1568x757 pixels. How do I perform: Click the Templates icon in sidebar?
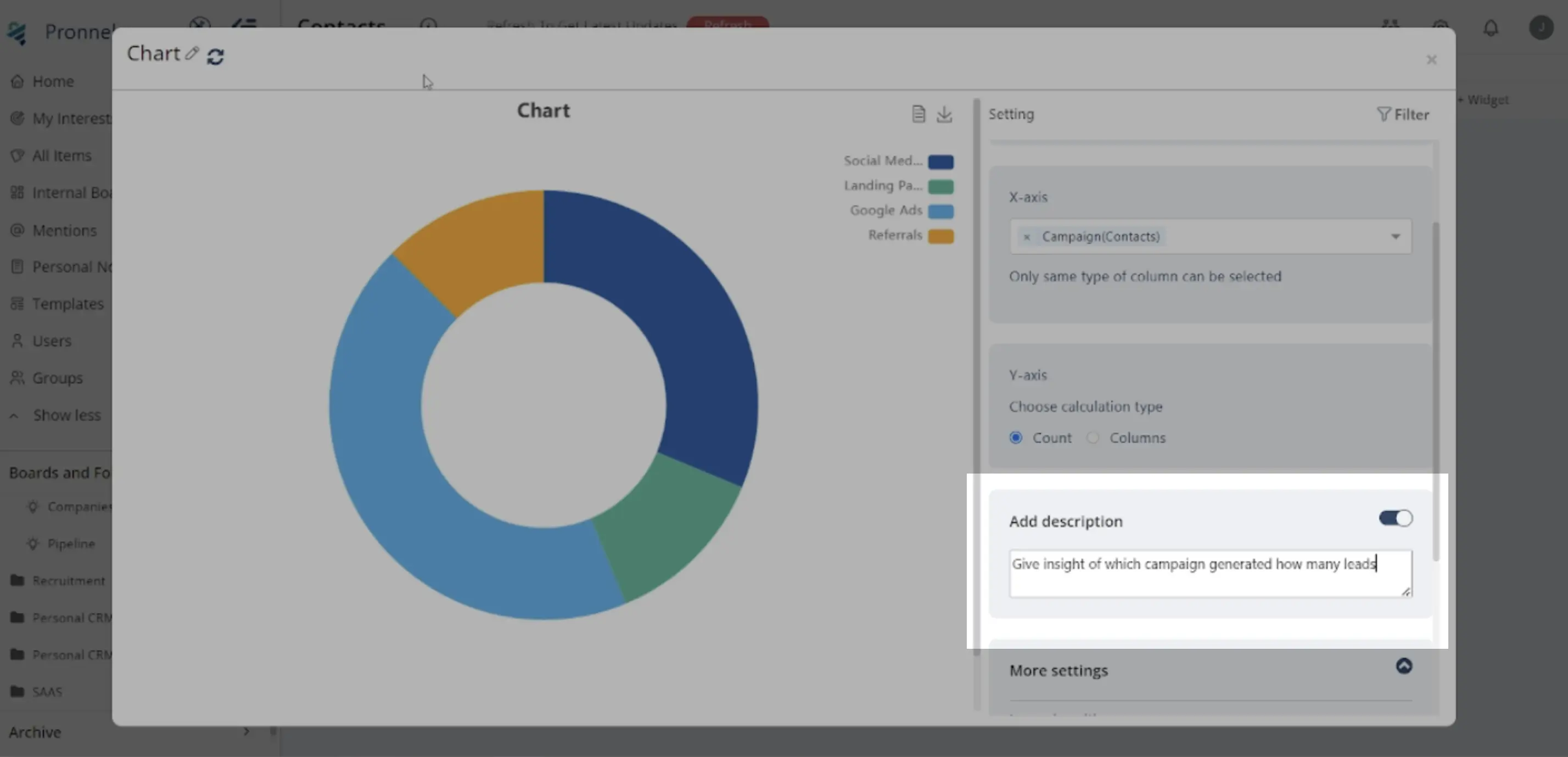18,303
